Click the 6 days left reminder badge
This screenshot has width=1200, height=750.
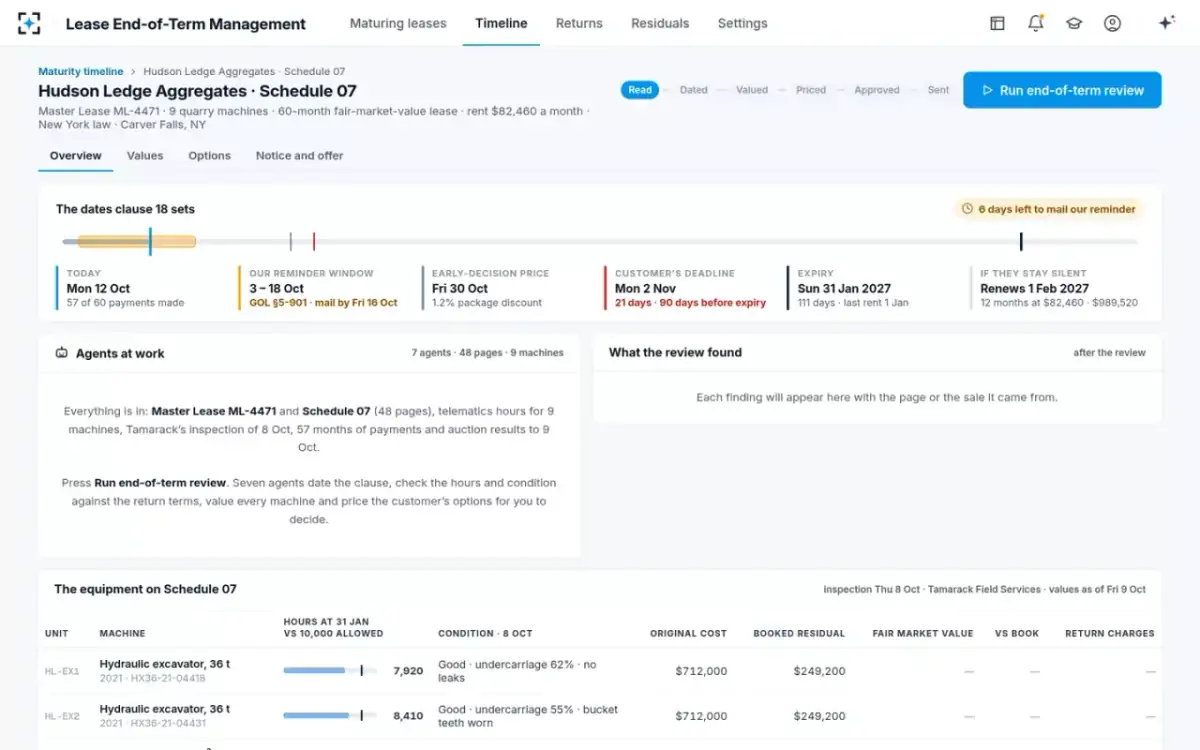1048,209
